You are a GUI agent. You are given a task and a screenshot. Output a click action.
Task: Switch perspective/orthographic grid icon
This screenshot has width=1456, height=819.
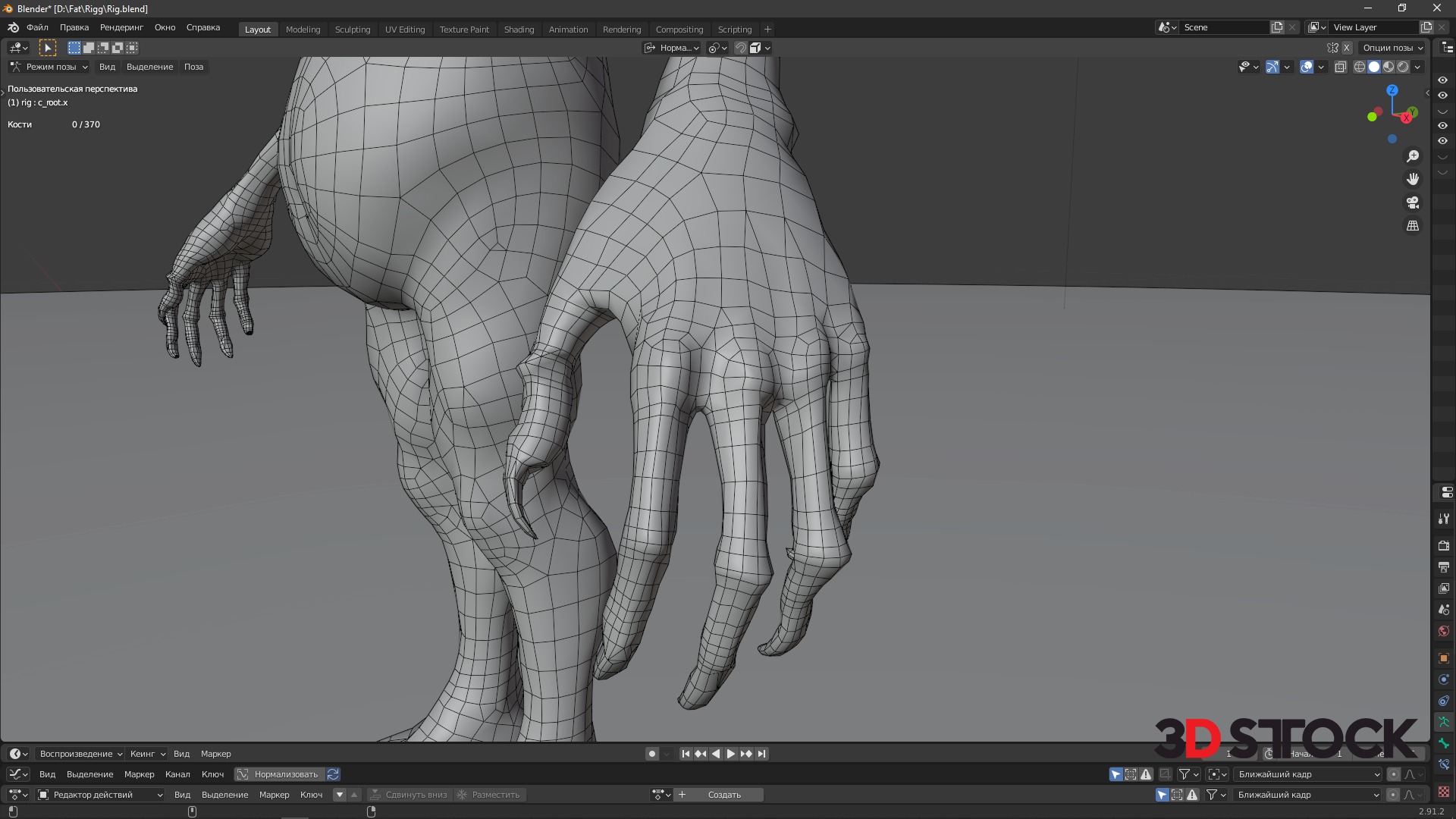pos(1412,226)
